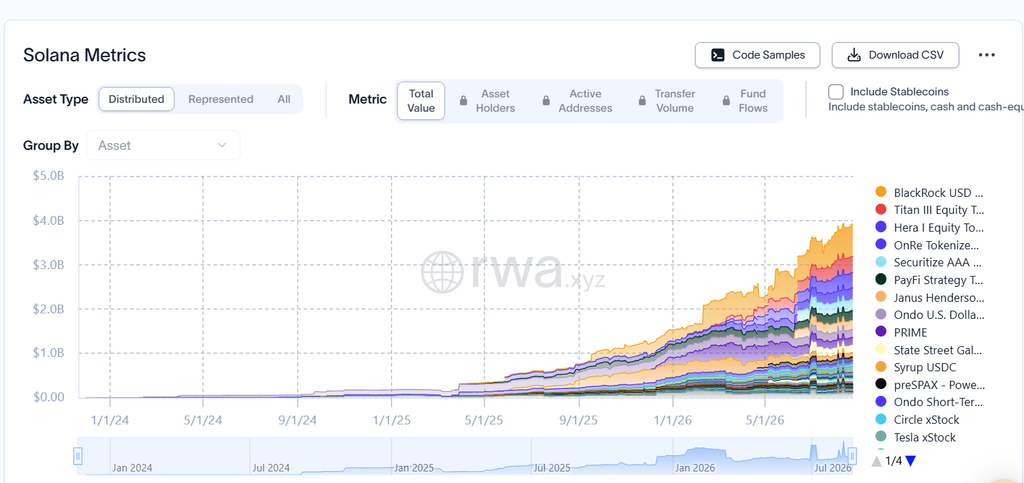Toggle Ondo U.S. Dollar legend series
Screen dimensions: 1024x483
point(929,315)
